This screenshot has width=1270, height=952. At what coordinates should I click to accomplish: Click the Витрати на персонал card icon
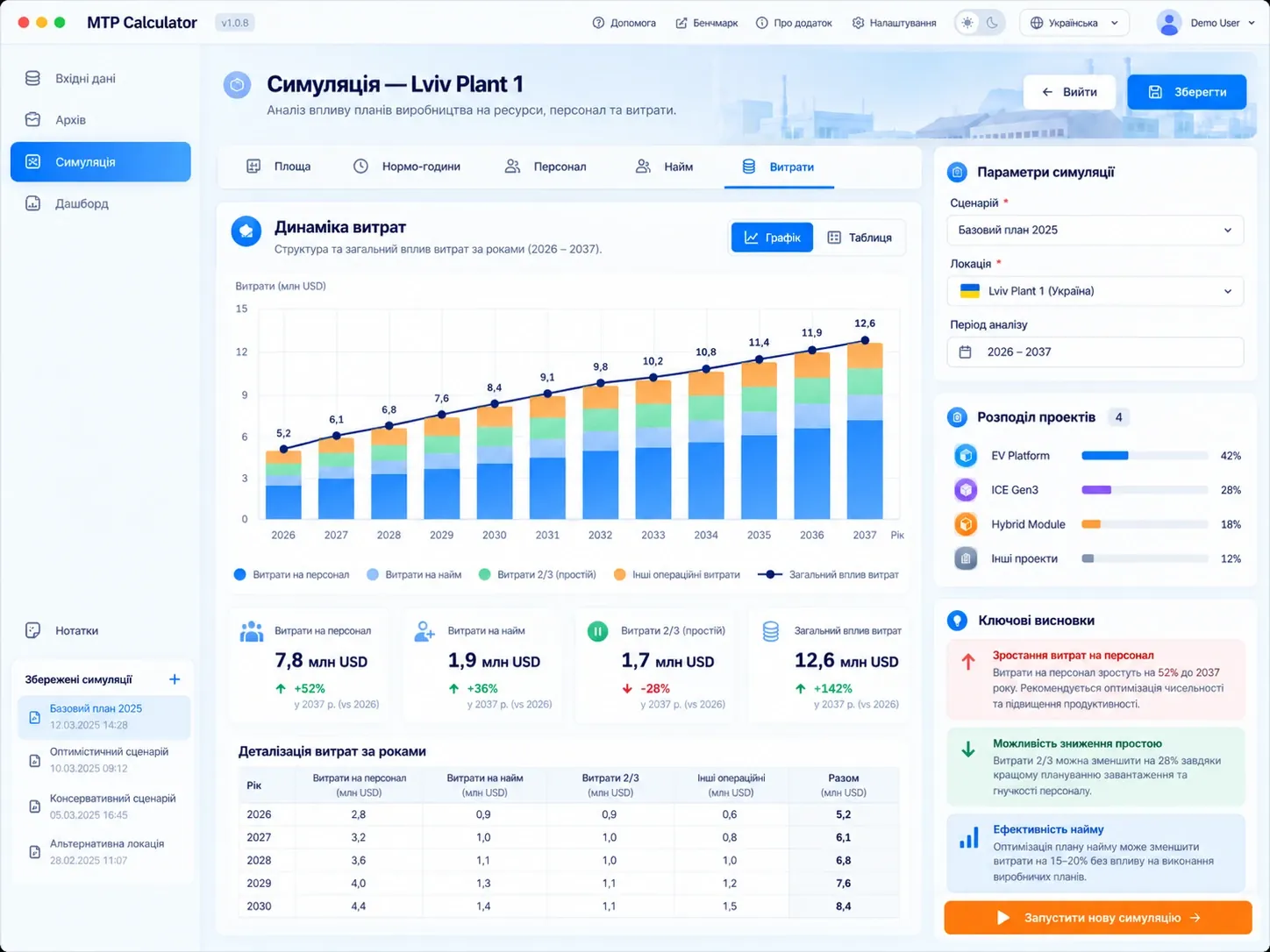click(x=252, y=631)
